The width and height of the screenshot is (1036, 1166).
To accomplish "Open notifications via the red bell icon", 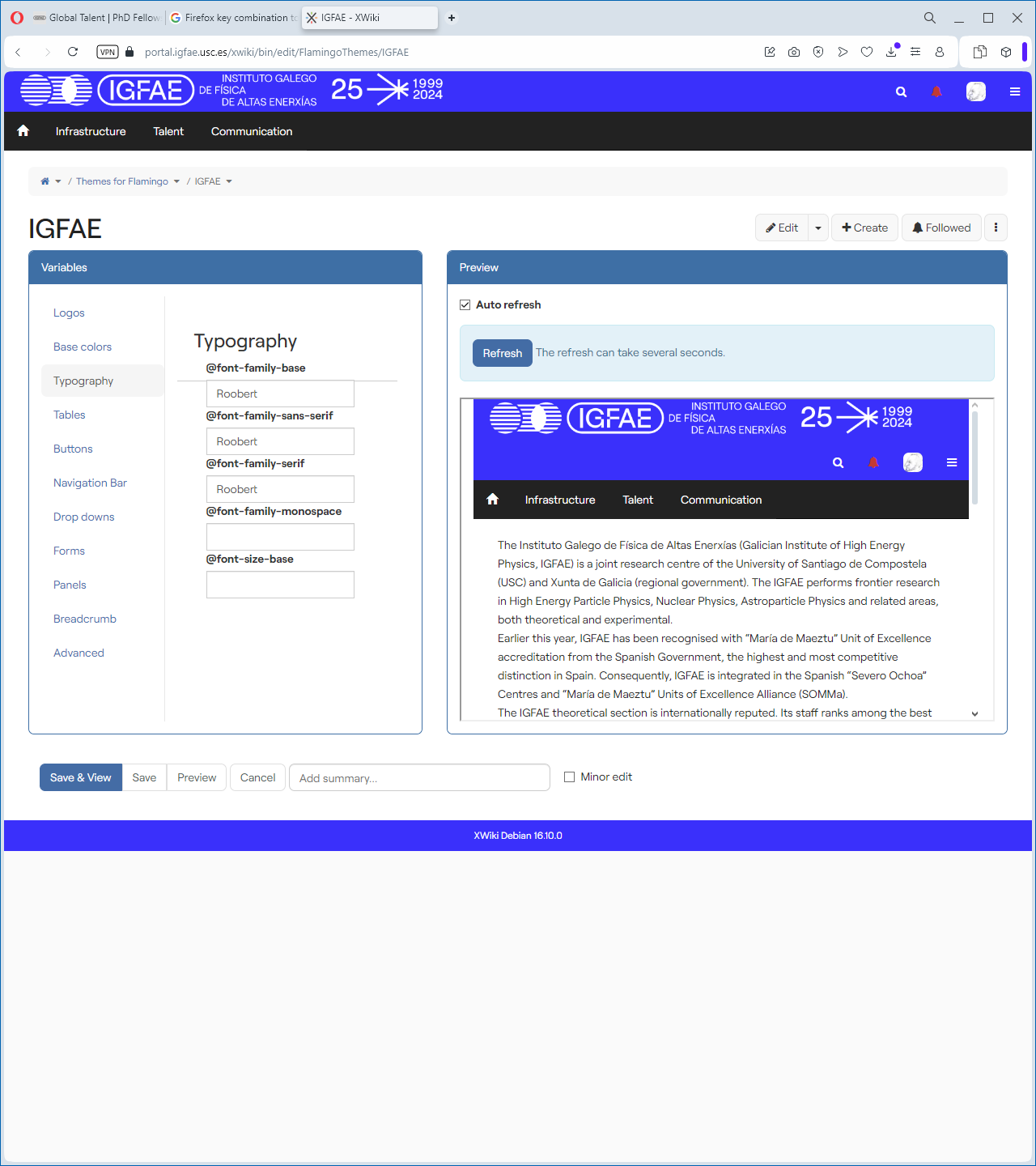I will pos(936,92).
